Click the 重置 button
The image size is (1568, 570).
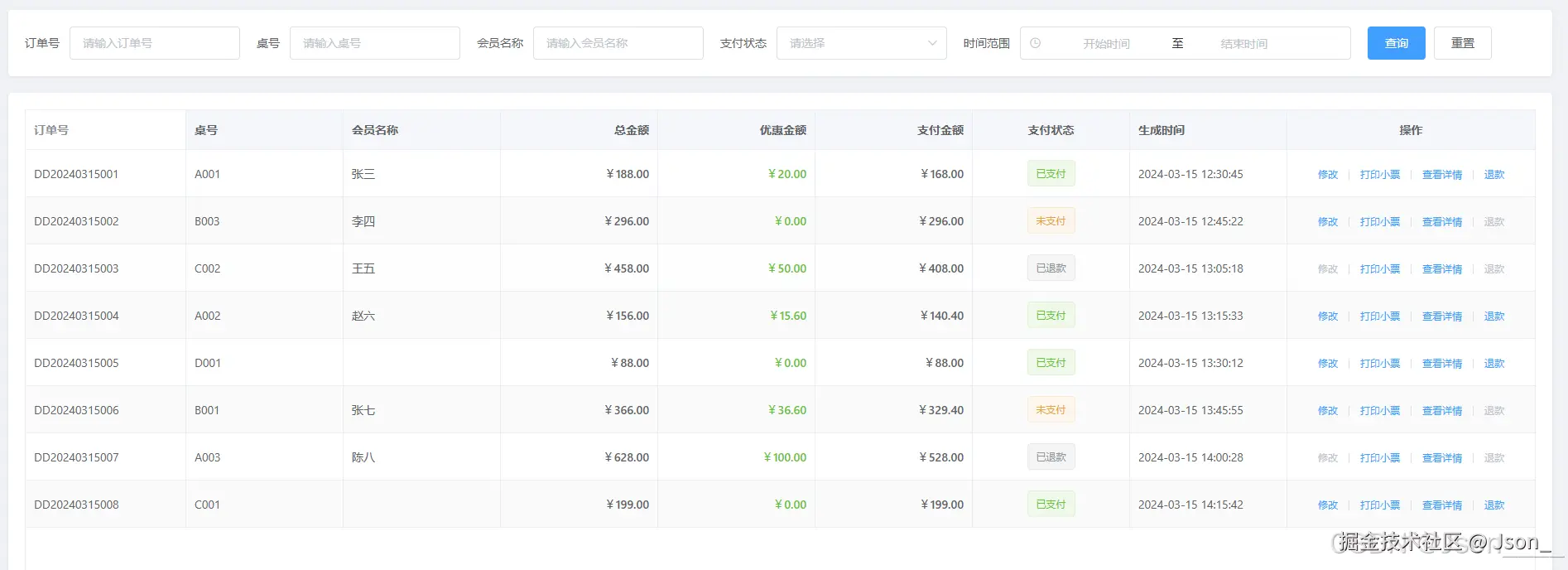click(1462, 43)
